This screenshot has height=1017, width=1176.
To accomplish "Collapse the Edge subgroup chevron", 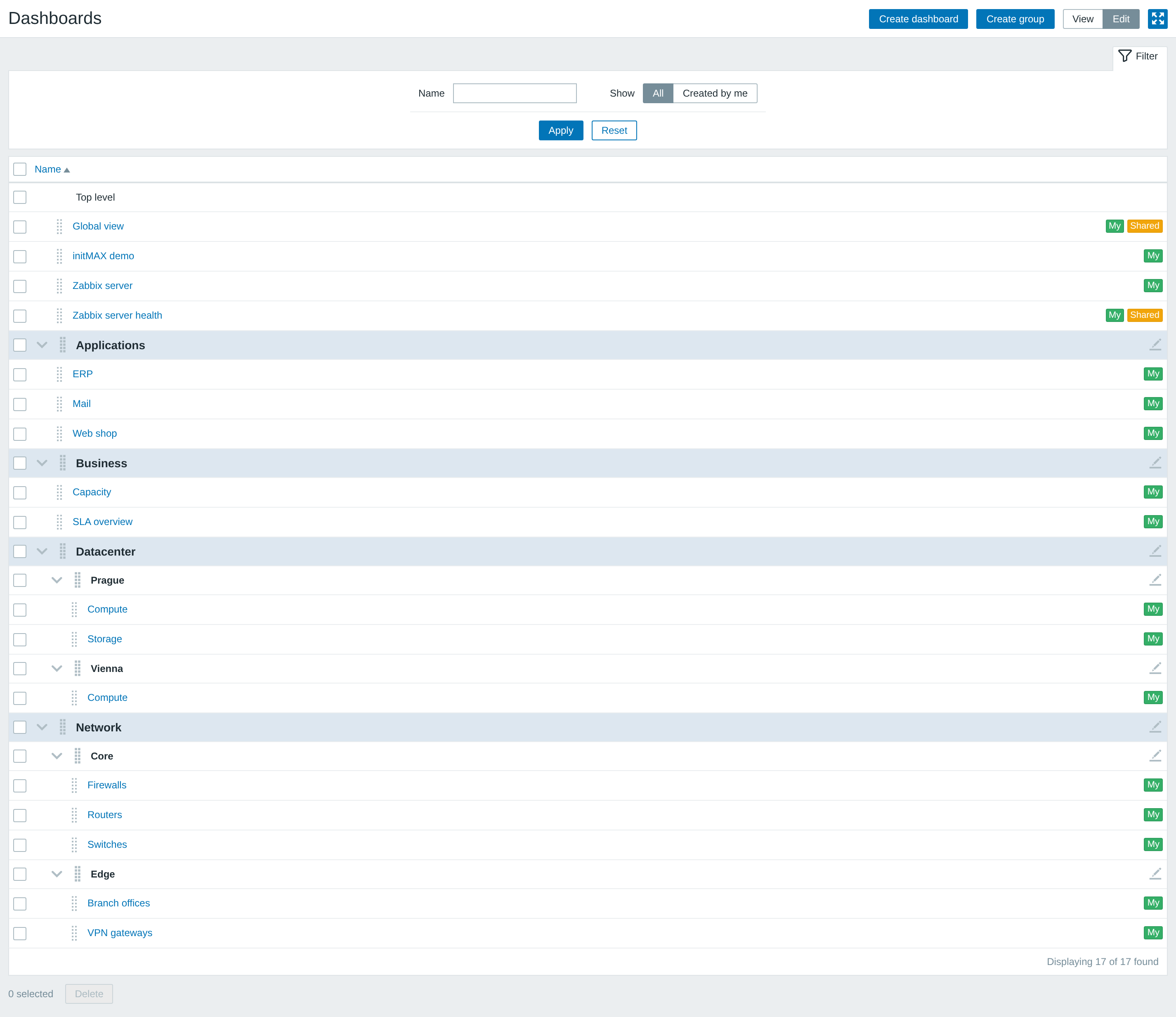I will [x=57, y=874].
